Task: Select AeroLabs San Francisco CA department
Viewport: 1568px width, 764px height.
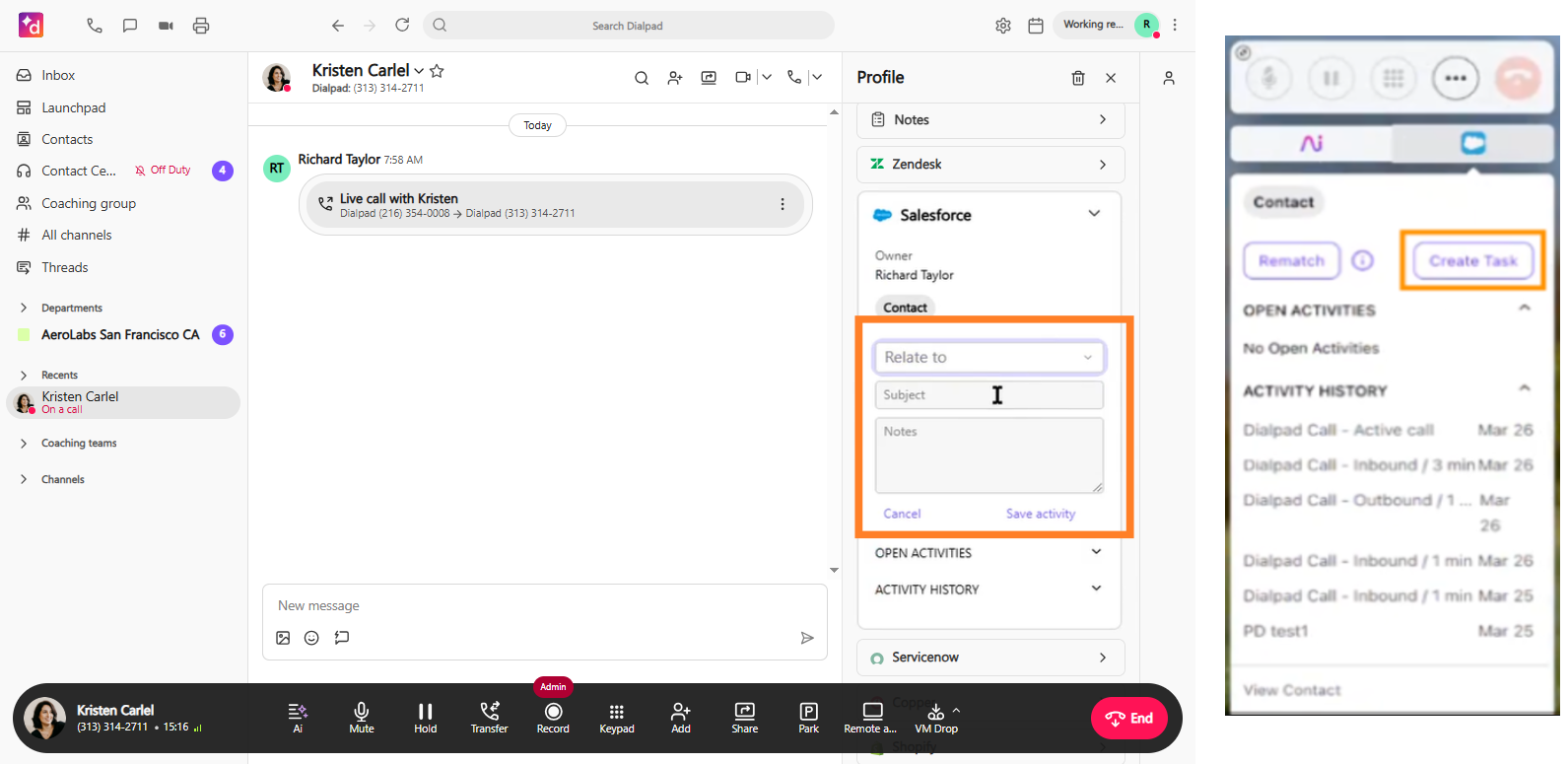Action: [120, 335]
